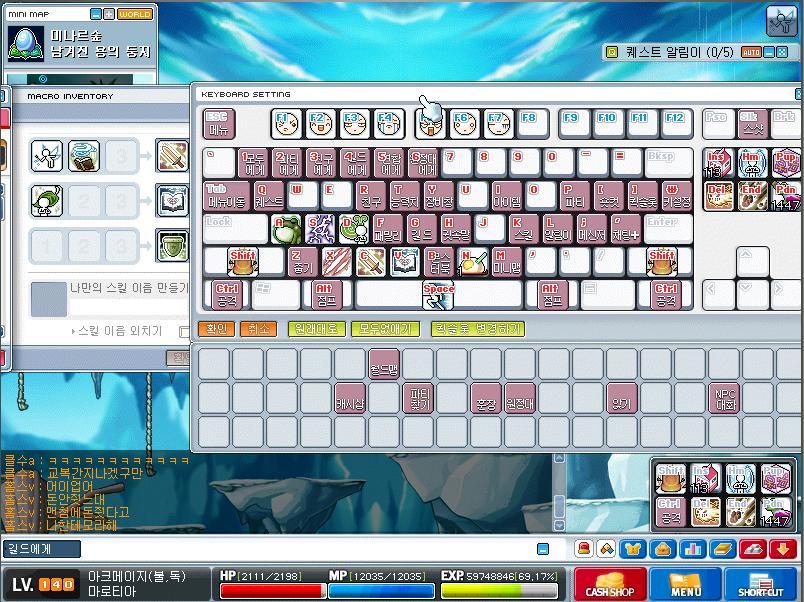The height and width of the screenshot is (602, 804).
Task: Open the MENU button
Action: 686,585
